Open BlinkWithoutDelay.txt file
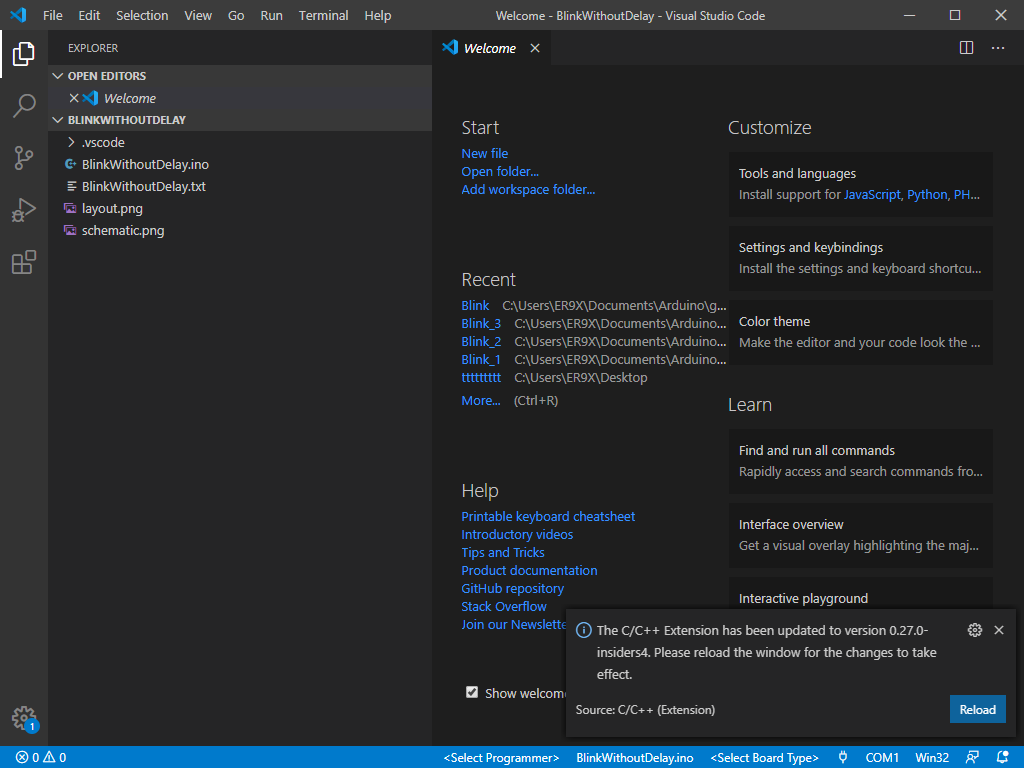This screenshot has width=1024, height=768. (240, 187)
